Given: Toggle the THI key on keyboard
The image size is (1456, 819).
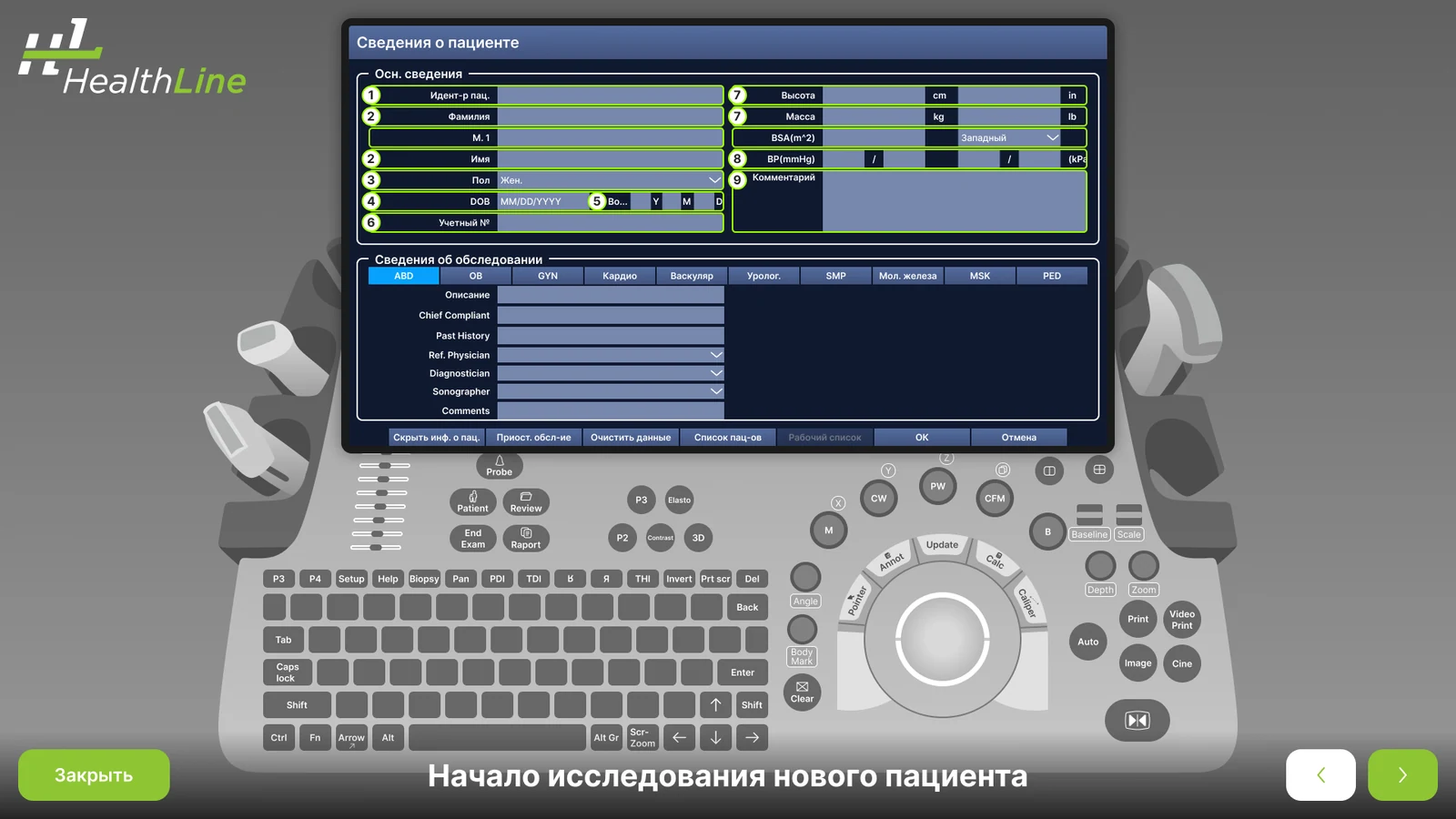Looking at the screenshot, I should pyautogui.click(x=642, y=579).
